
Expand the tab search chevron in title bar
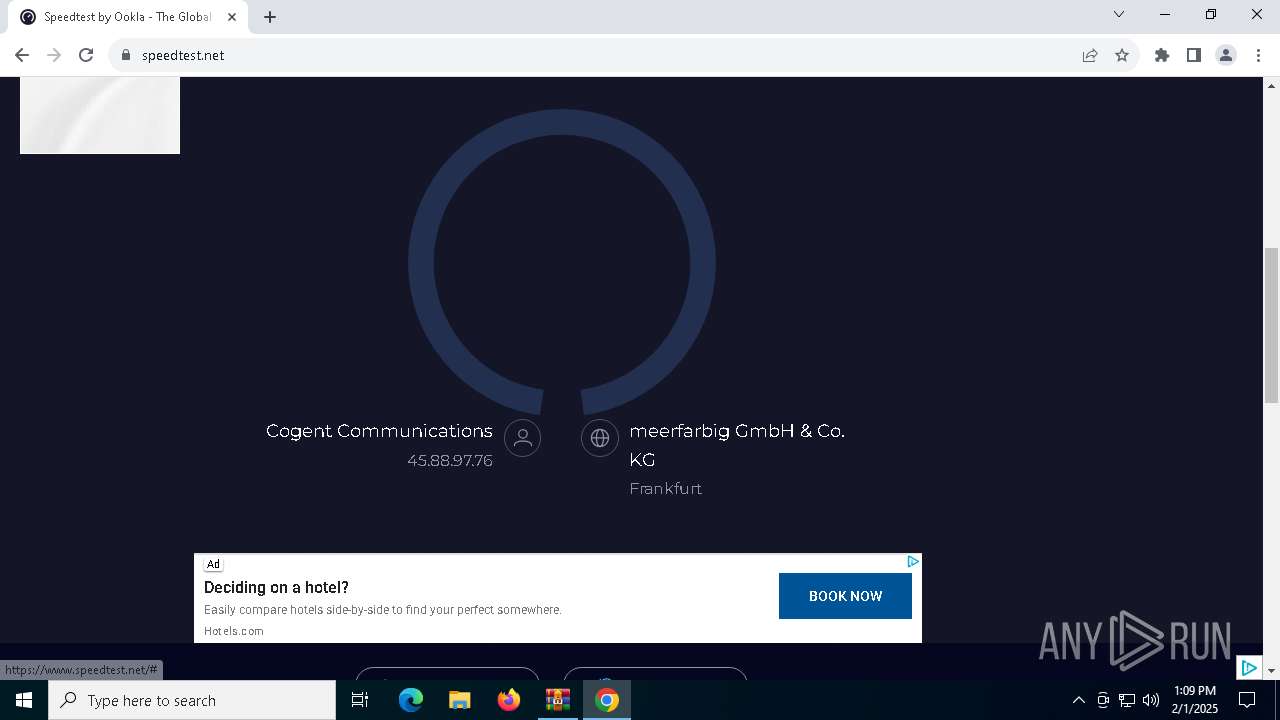1119,14
